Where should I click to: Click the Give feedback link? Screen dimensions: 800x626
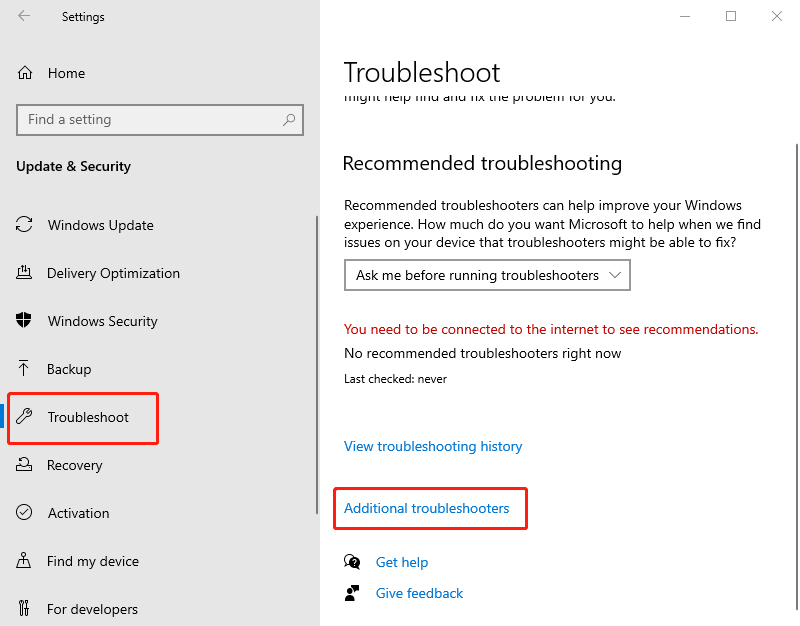419,593
